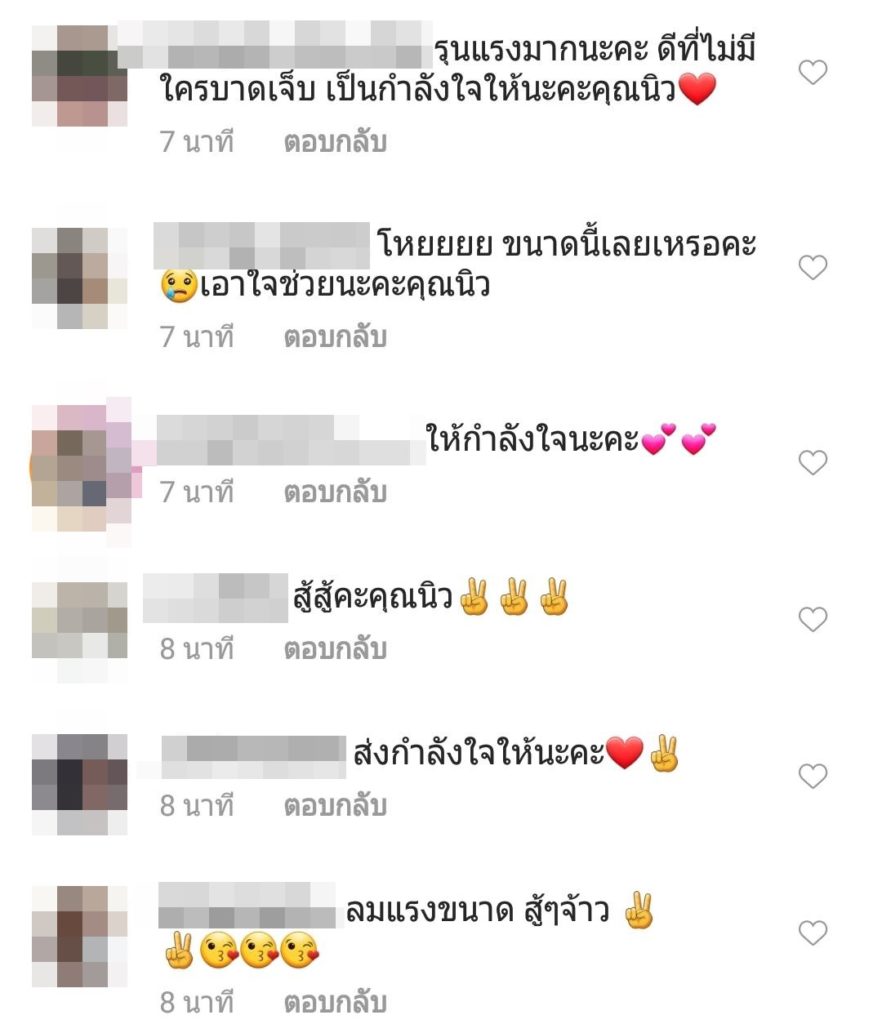Open avatar next to ส่งกำลังใจให้นะคะ comment
The width and height of the screenshot is (882, 1024).
pos(80,784)
